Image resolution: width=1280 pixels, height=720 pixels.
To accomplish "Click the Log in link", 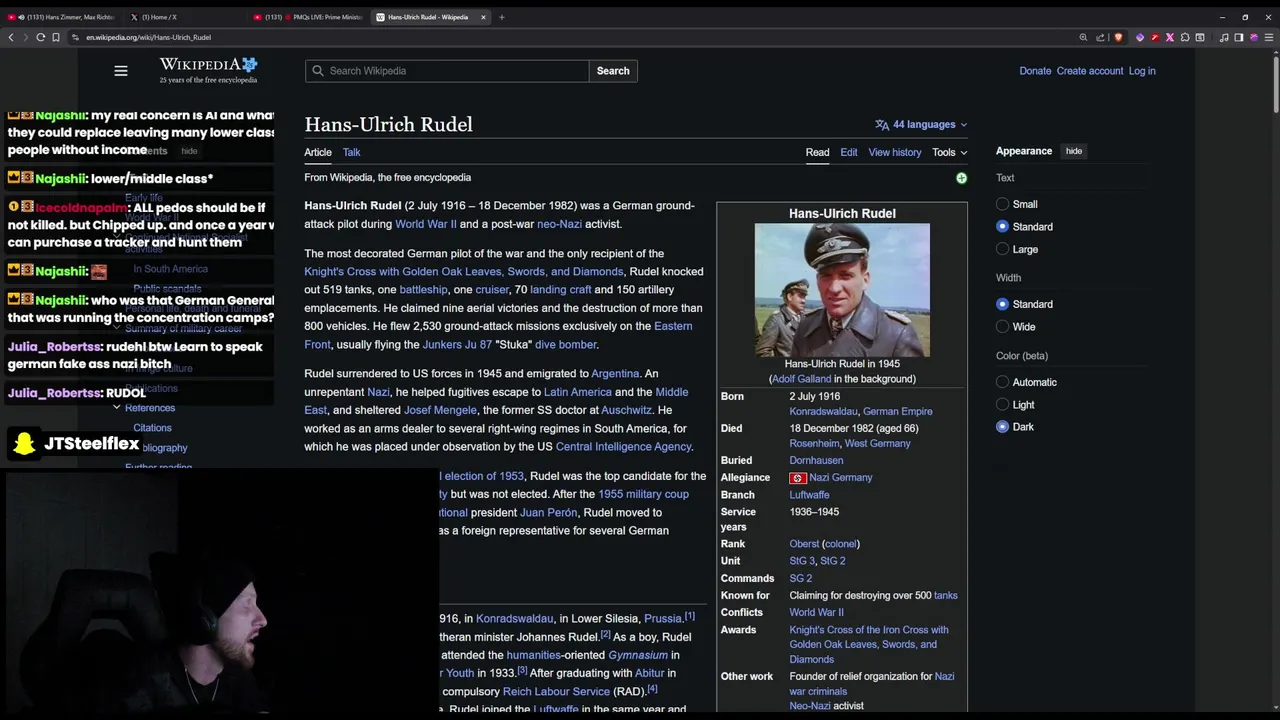I will [x=1142, y=71].
